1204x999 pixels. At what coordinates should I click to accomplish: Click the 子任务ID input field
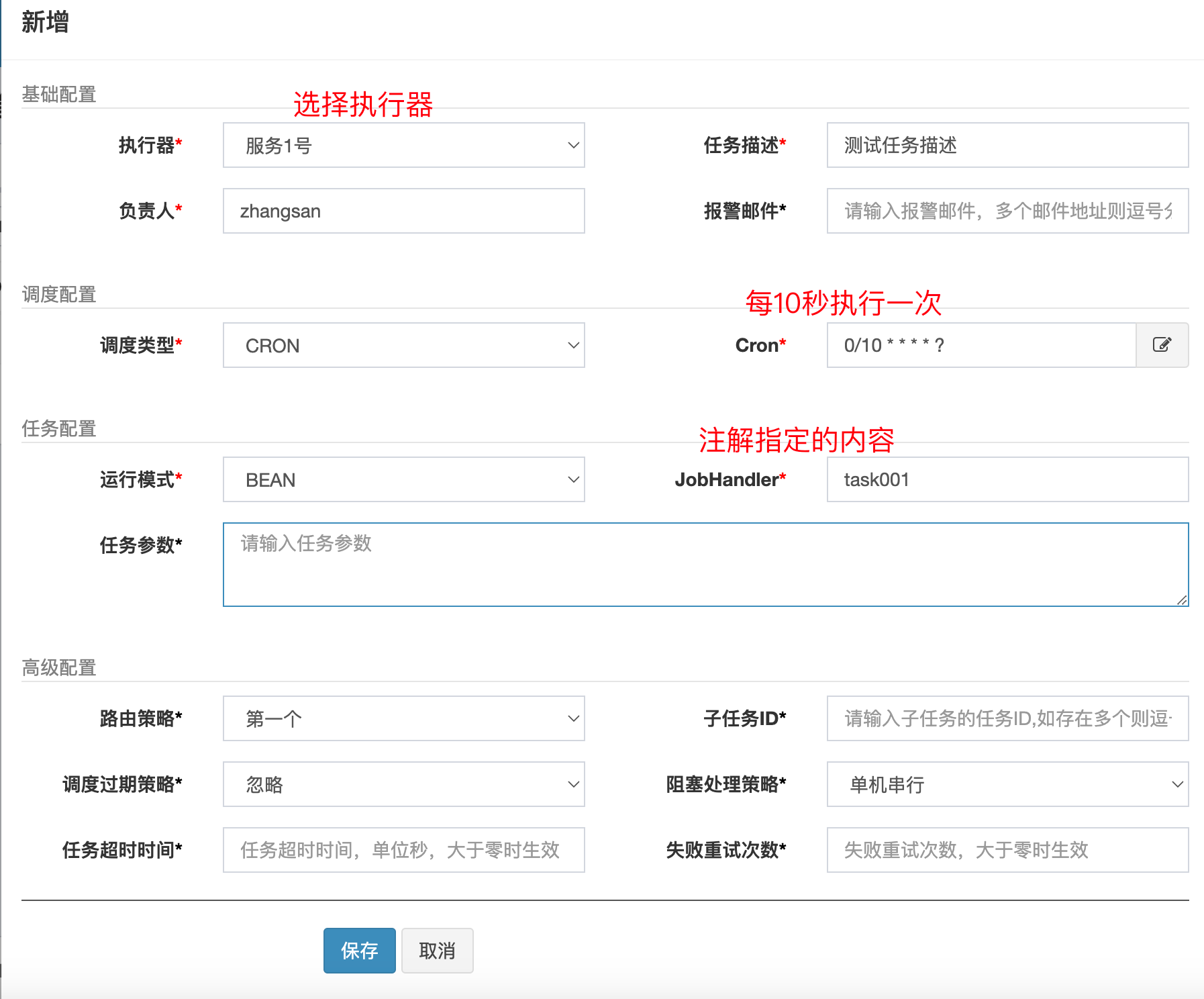[x=1007, y=718]
